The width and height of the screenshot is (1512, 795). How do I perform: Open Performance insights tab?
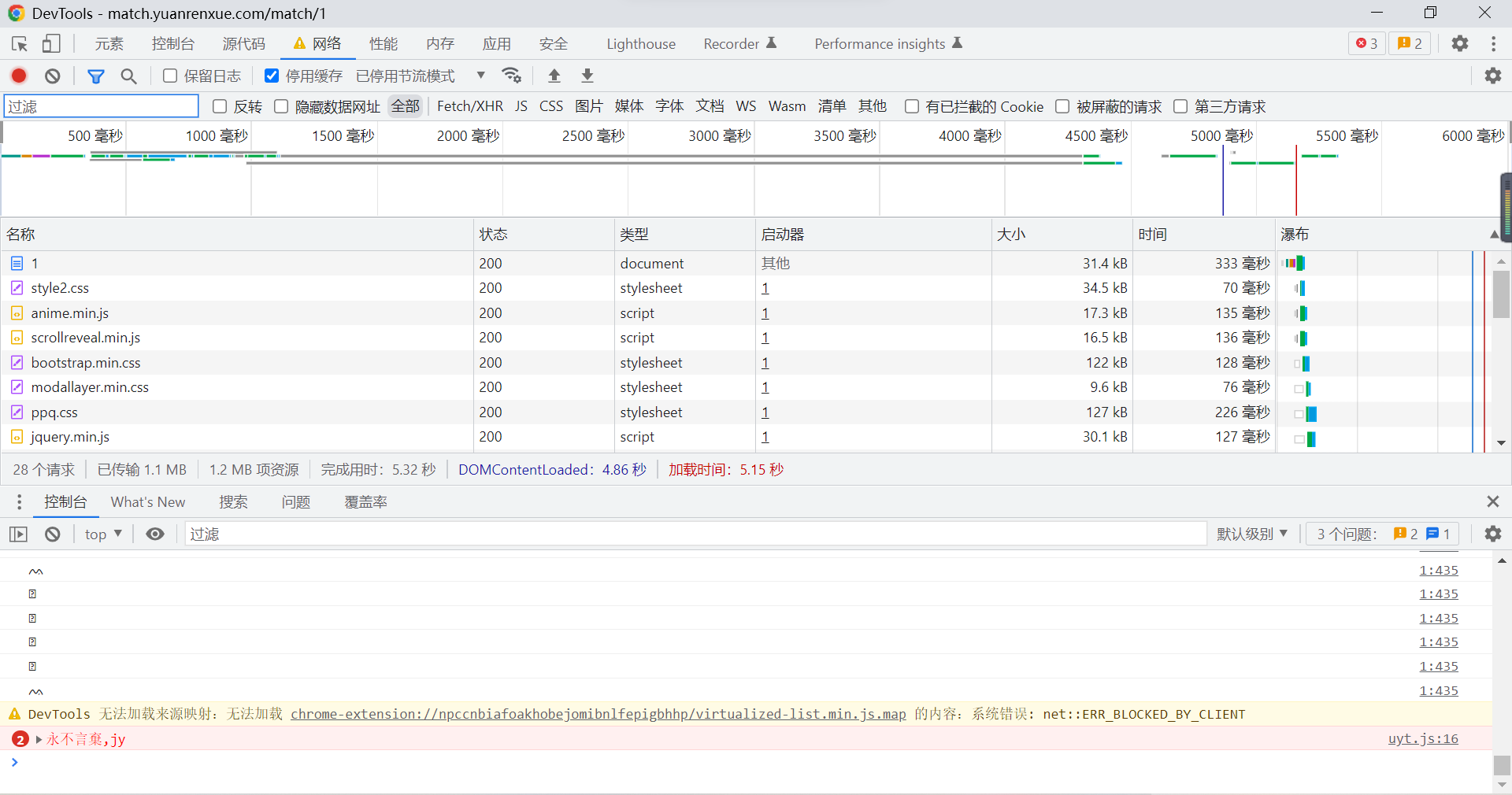pos(888,44)
